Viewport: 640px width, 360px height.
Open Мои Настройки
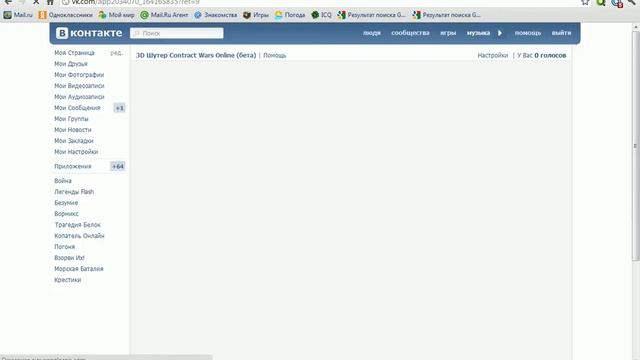76,152
